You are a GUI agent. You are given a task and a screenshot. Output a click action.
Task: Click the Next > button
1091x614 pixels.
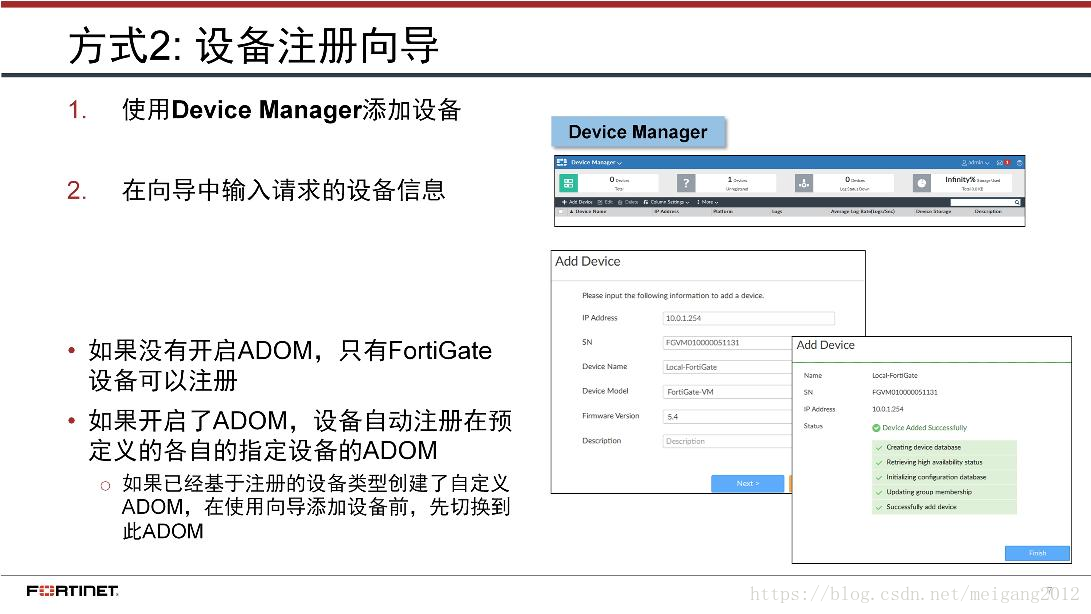click(x=747, y=483)
